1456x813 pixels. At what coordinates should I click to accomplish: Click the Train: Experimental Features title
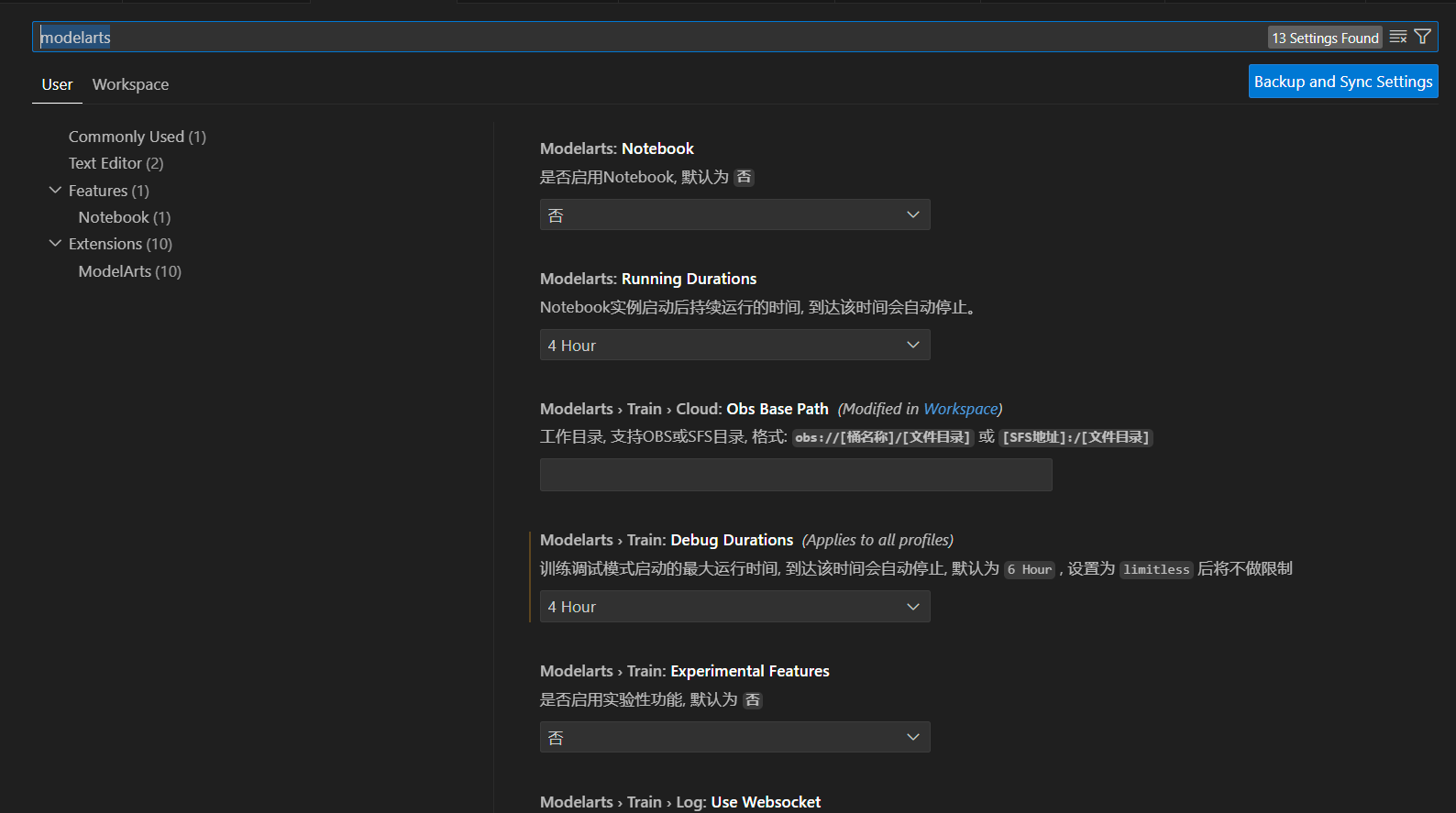[x=684, y=671]
